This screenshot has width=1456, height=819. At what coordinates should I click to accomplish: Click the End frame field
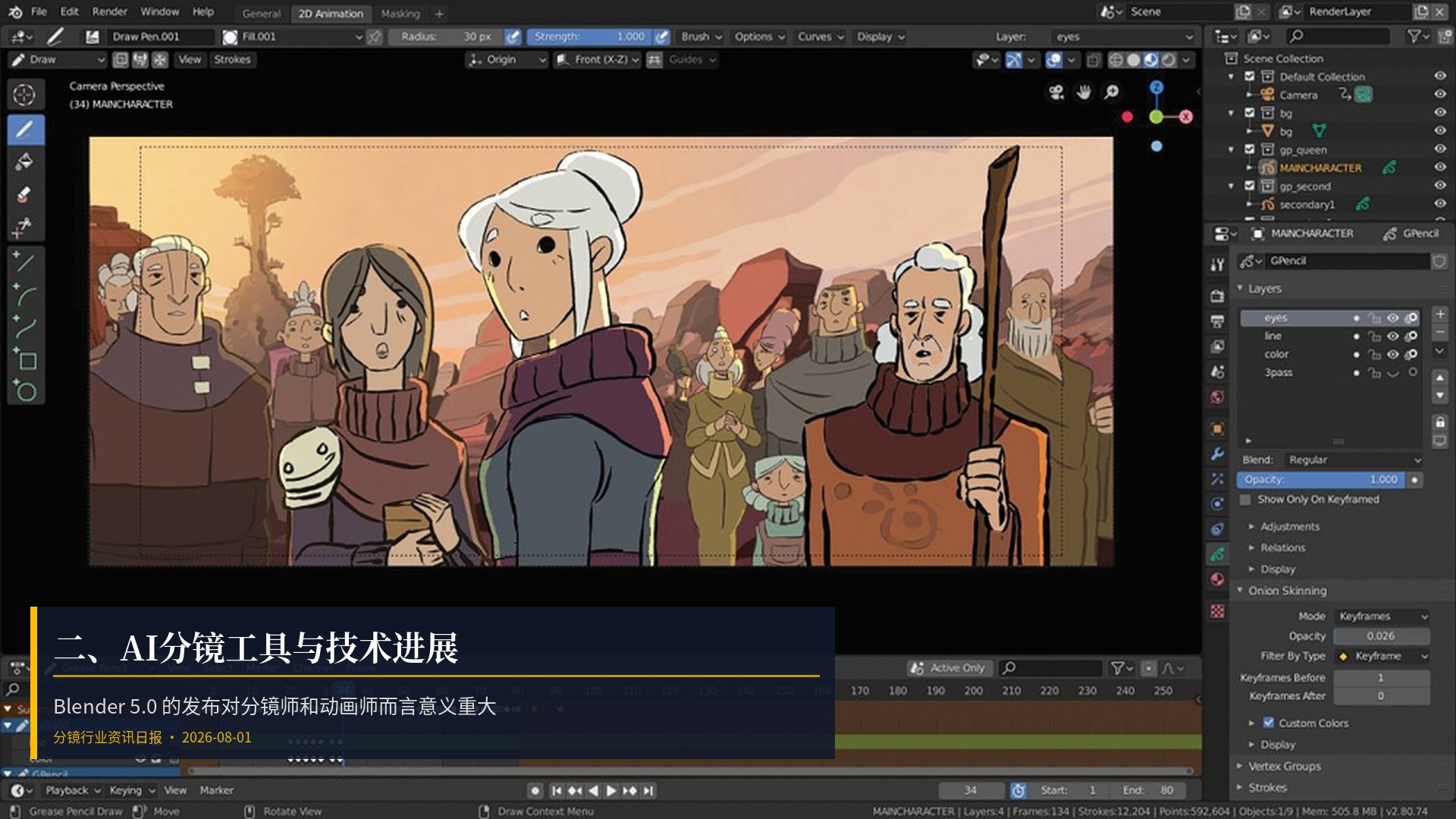[x=1150, y=790]
